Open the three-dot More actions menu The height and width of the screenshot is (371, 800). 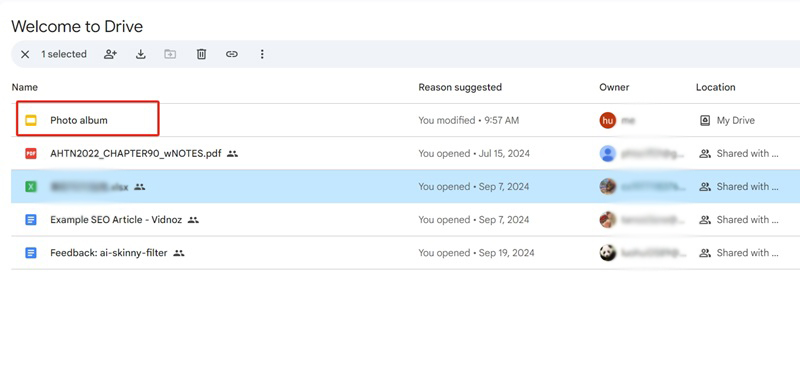tap(262, 54)
